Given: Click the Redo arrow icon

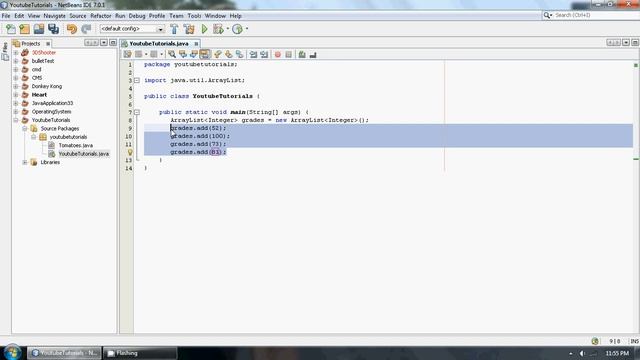Looking at the screenshot, I should pyautogui.click(x=86, y=29).
